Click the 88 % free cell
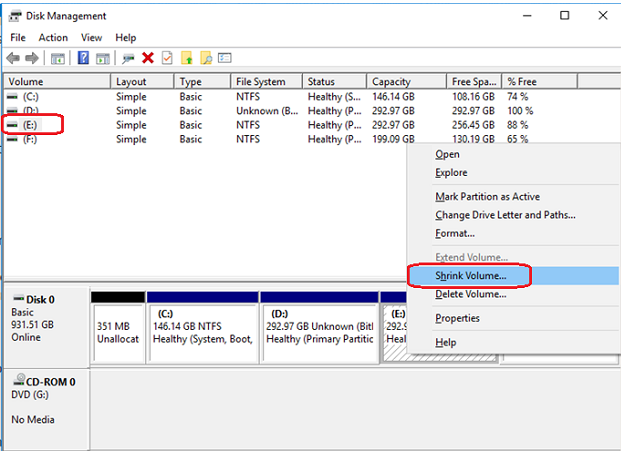 click(518, 125)
